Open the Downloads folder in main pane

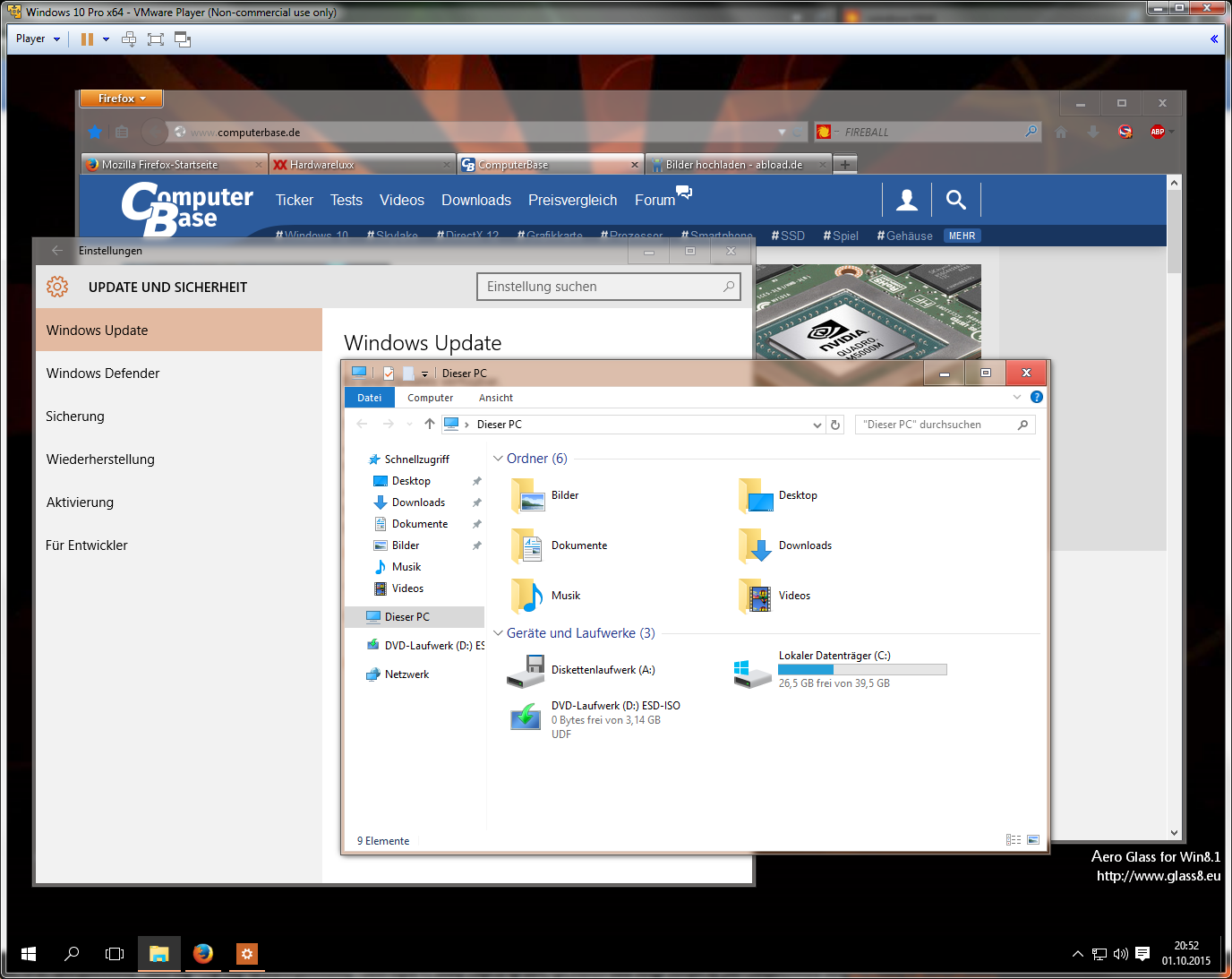tap(786, 545)
